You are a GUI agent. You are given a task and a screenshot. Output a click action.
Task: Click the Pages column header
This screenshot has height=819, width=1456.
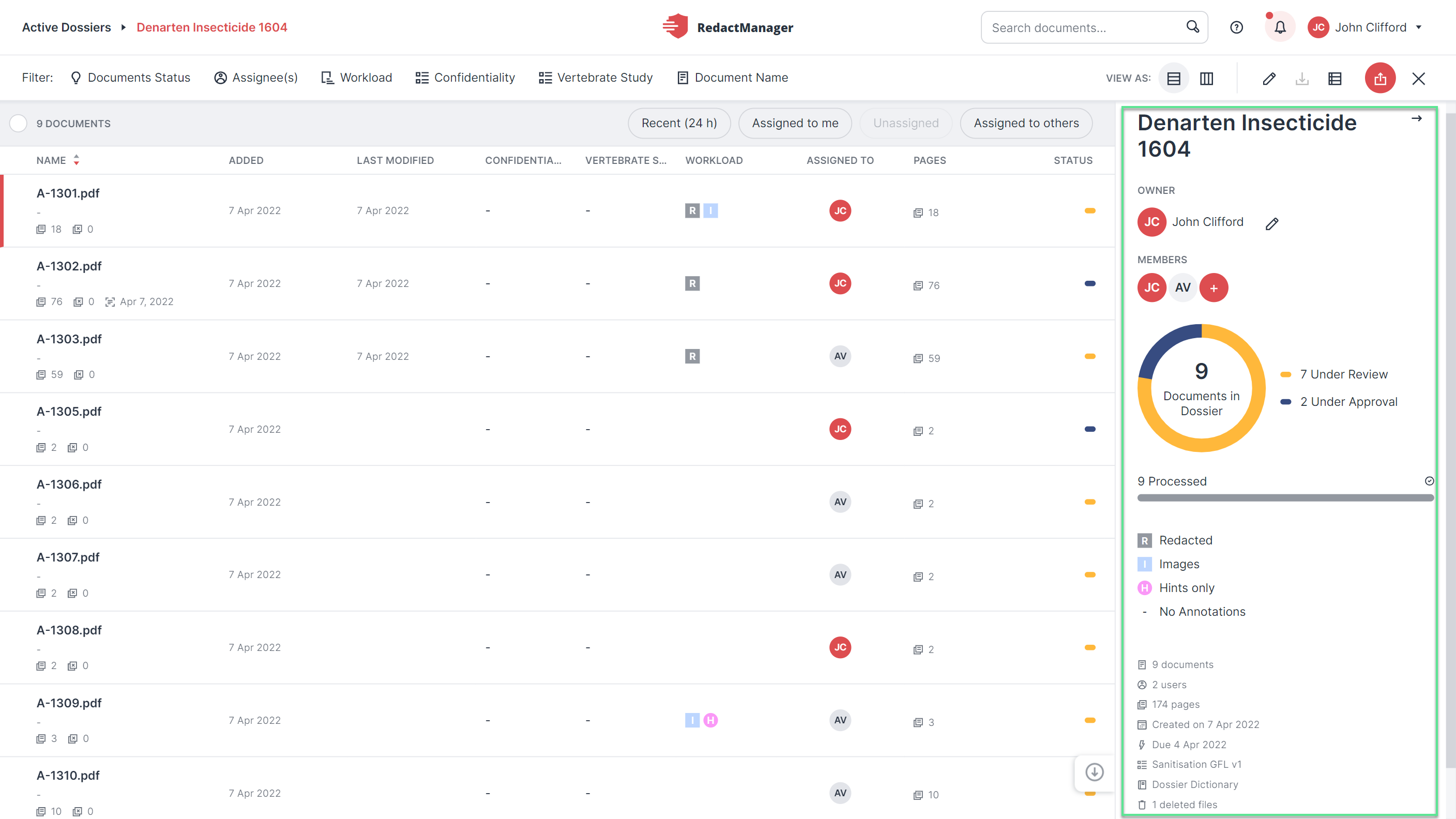[929, 160]
